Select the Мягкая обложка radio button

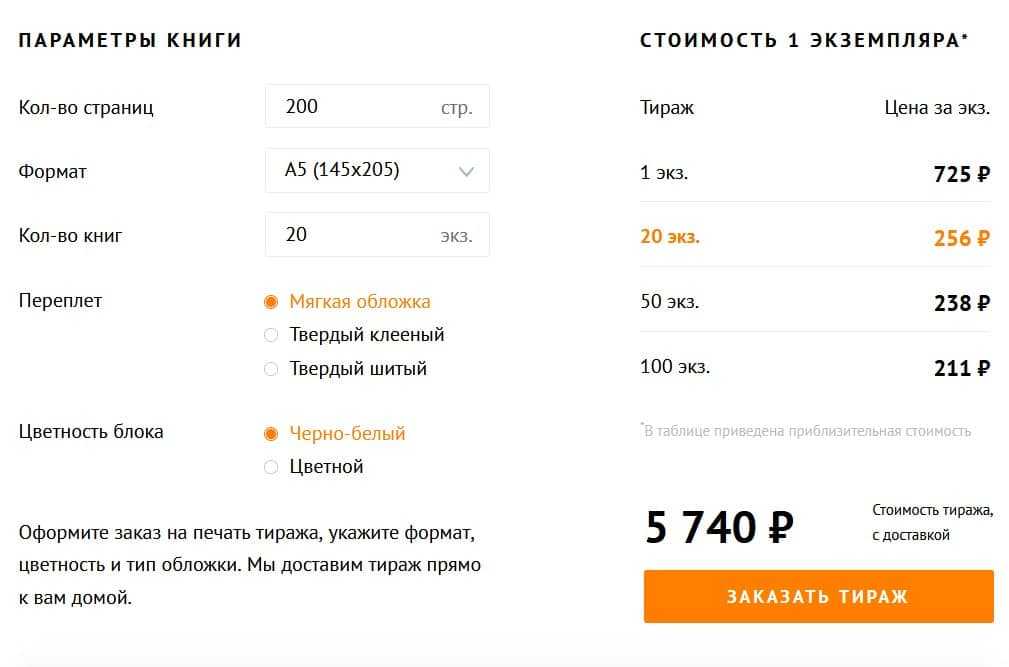pos(271,302)
